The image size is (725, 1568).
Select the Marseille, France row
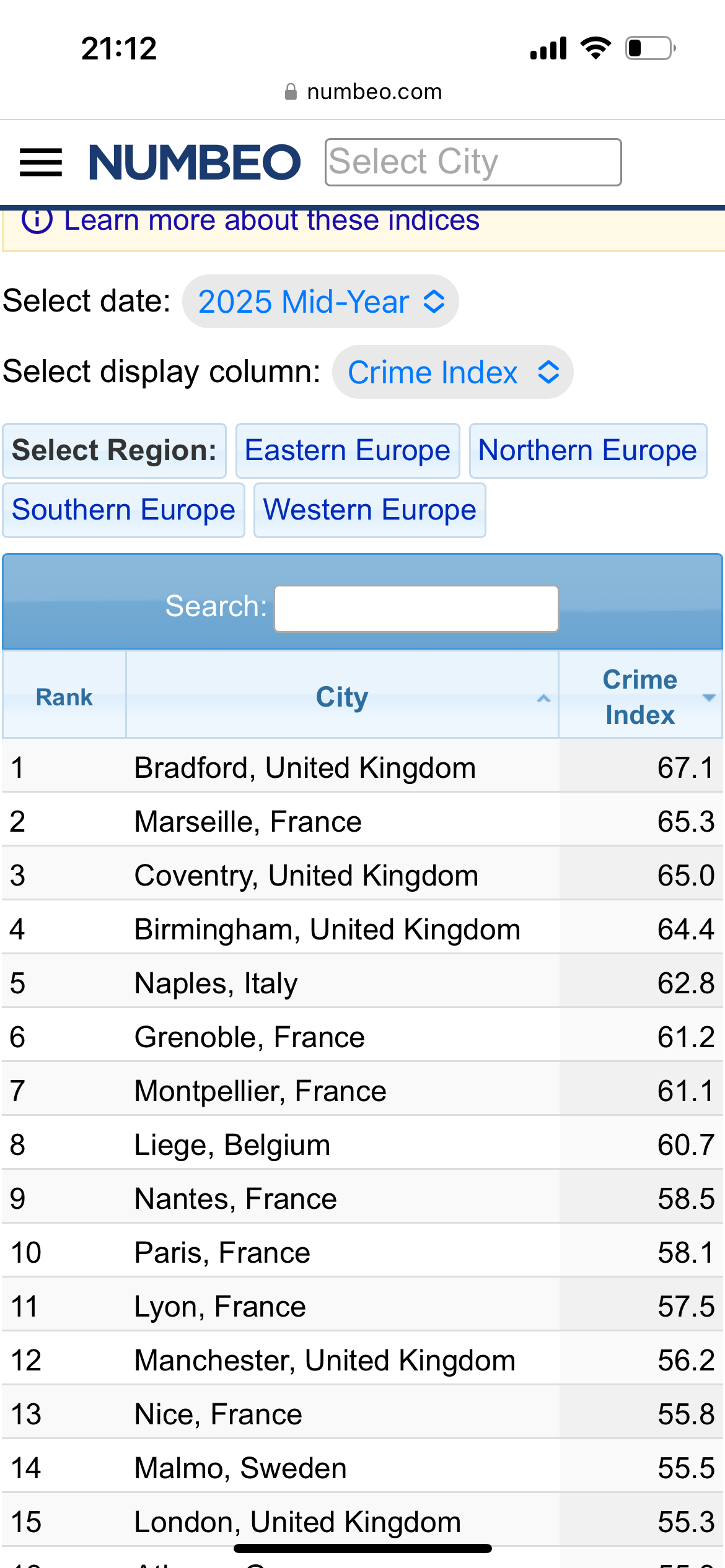[248, 822]
